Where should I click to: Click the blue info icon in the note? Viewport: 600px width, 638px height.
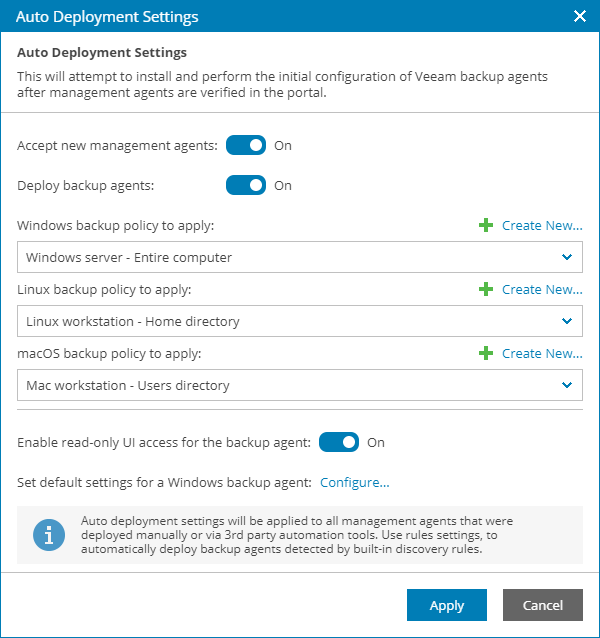point(49,535)
